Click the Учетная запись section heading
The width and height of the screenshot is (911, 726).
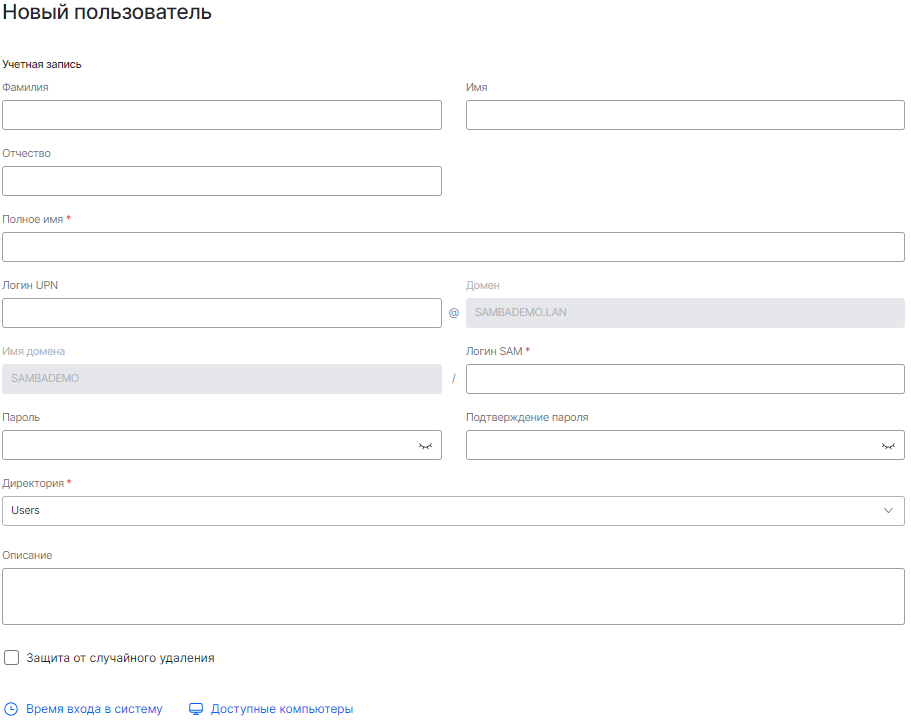coord(41,64)
